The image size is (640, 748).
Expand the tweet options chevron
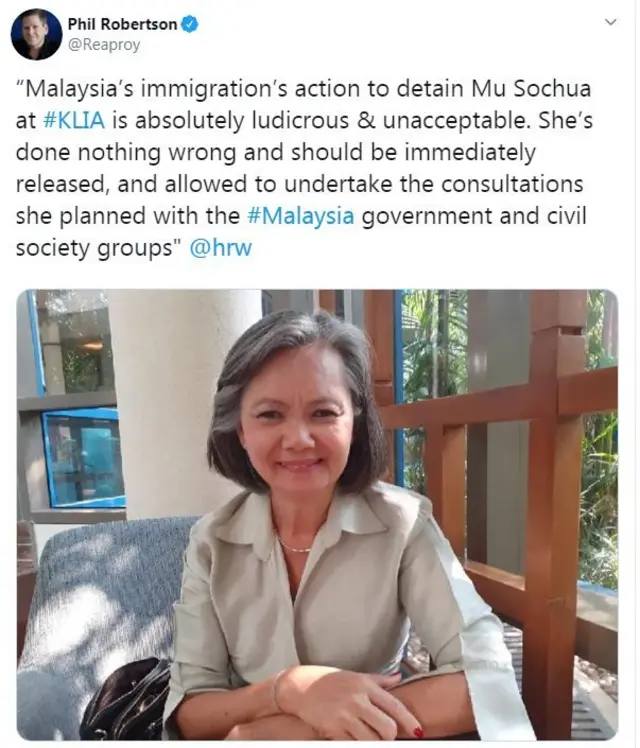(x=610, y=22)
